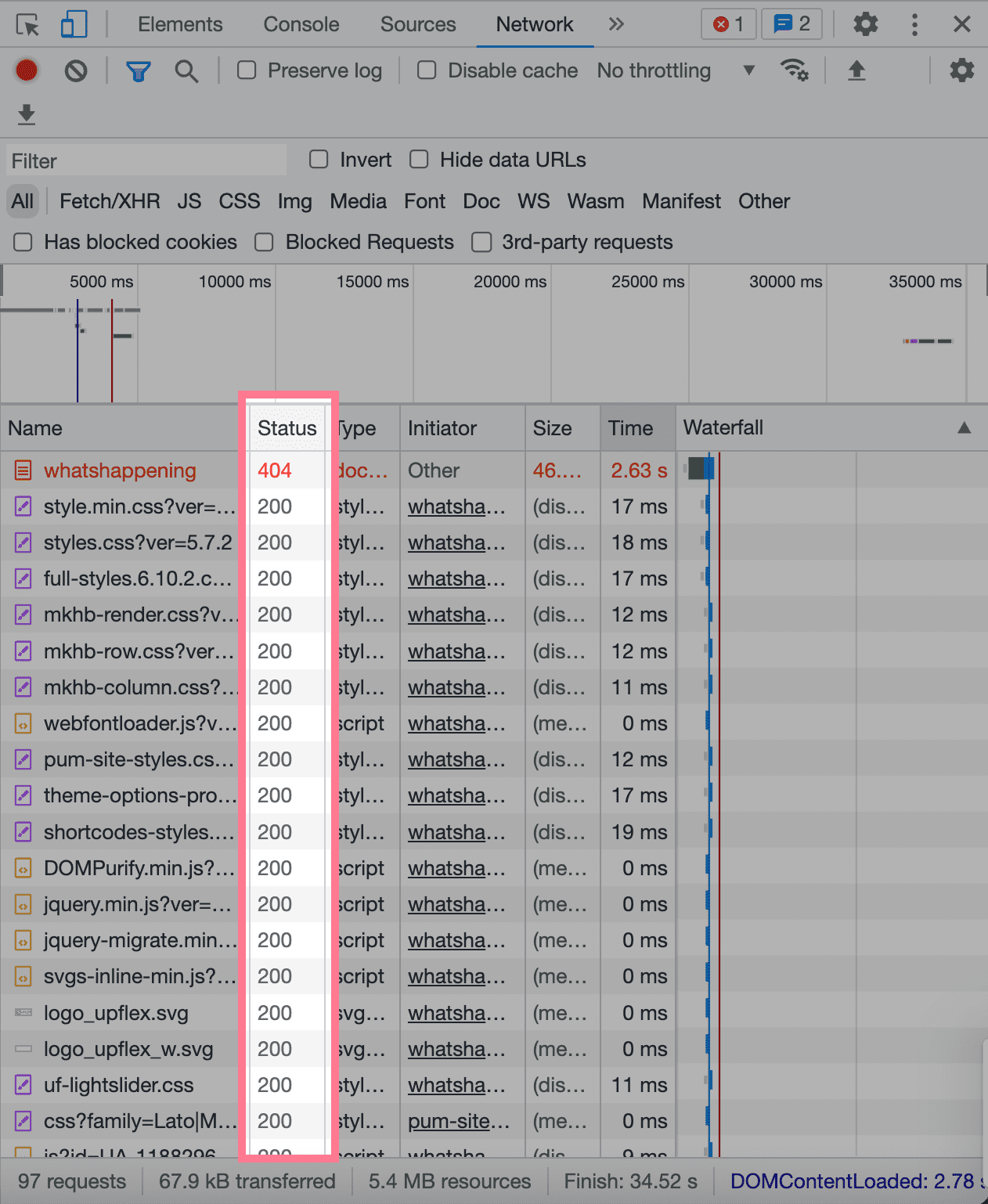Enable the Preserve log checkbox
The height and width of the screenshot is (1204, 988).
[247, 70]
